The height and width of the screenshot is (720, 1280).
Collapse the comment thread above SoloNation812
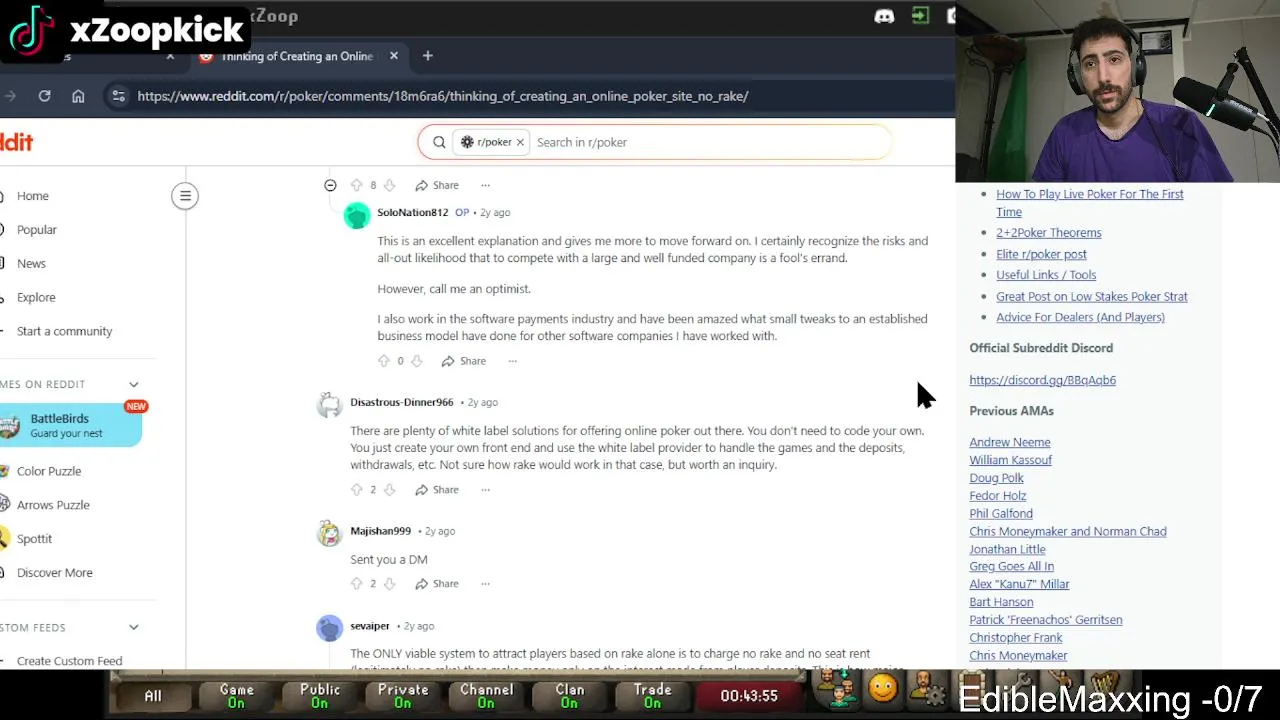[x=330, y=185]
